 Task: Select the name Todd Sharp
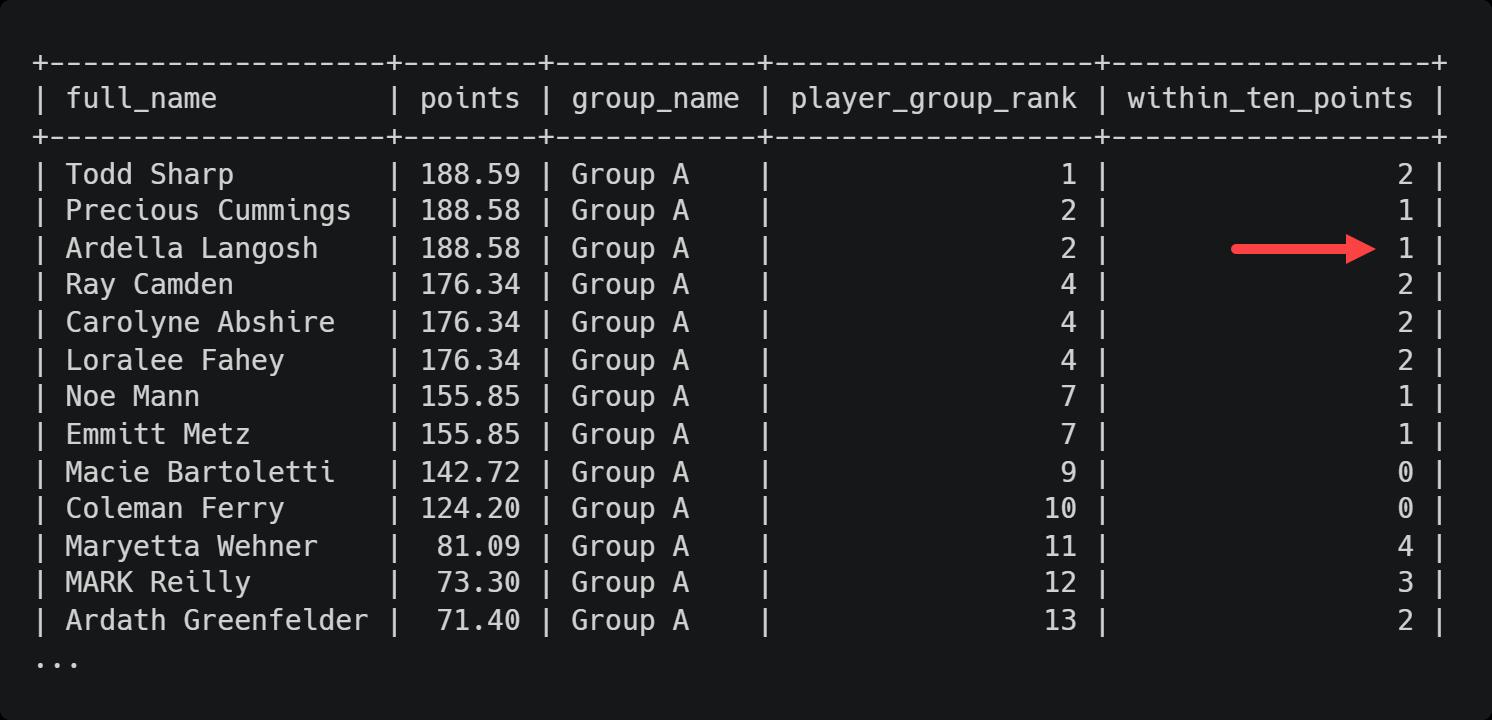[149, 174]
